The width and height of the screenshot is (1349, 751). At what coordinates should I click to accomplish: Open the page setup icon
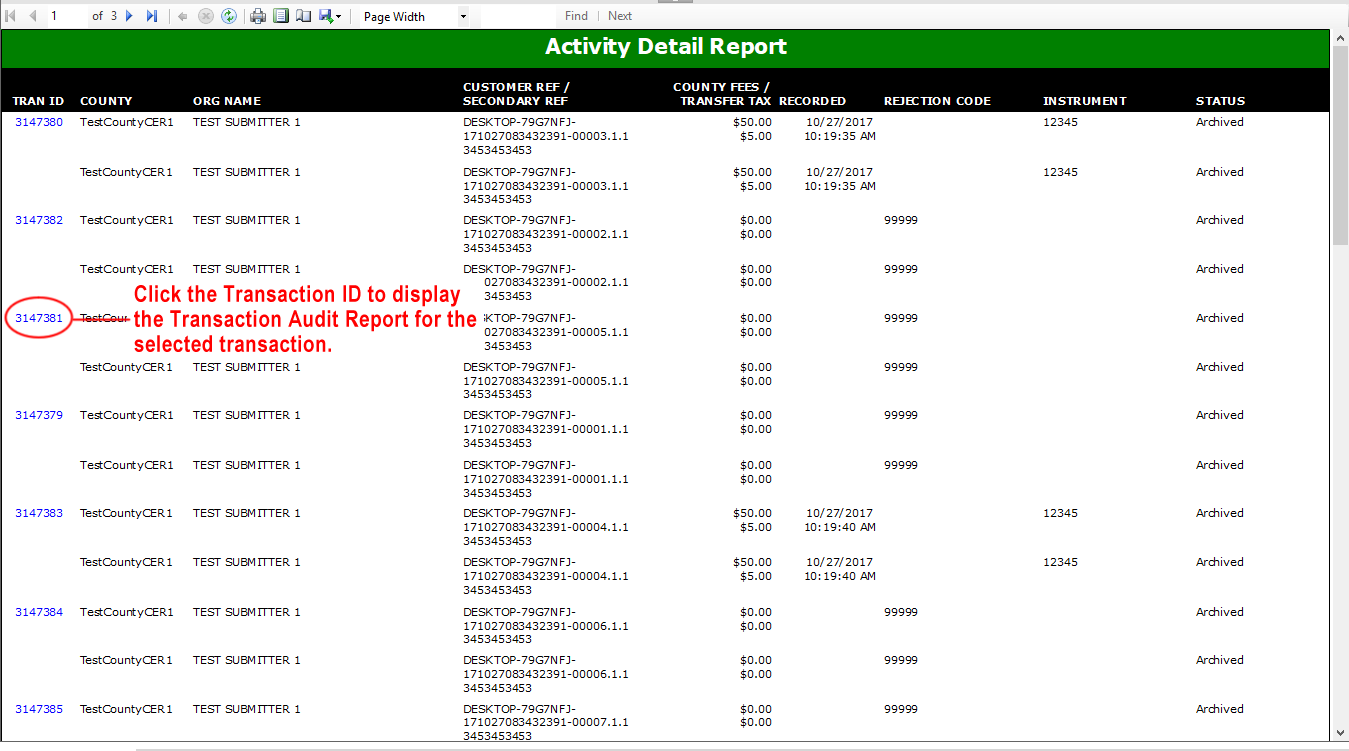click(303, 16)
